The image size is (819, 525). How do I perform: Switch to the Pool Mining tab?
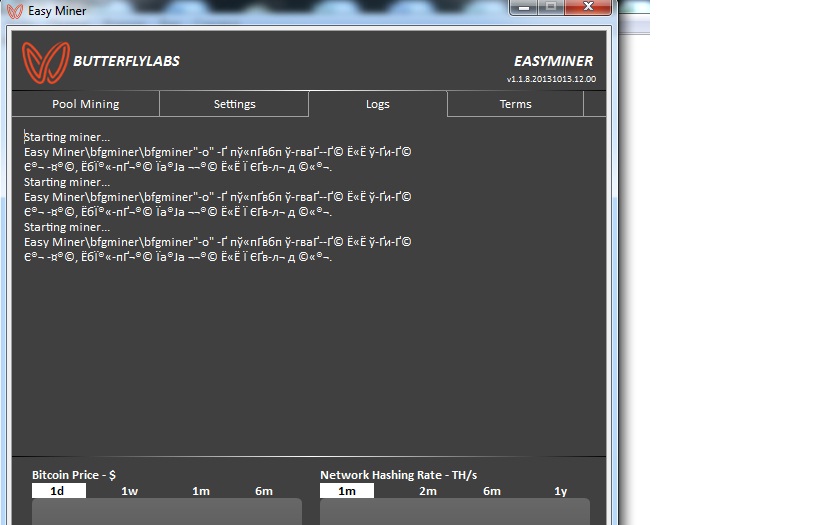pos(86,103)
